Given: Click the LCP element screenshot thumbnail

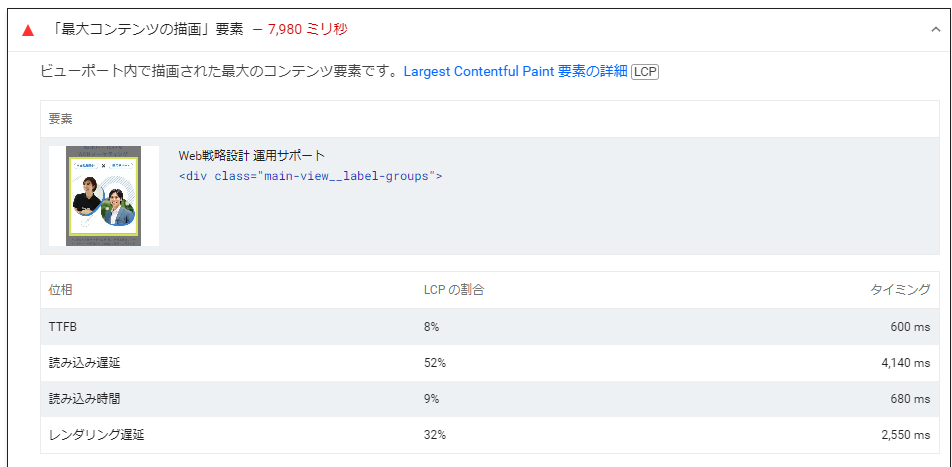Looking at the screenshot, I should 103,196.
